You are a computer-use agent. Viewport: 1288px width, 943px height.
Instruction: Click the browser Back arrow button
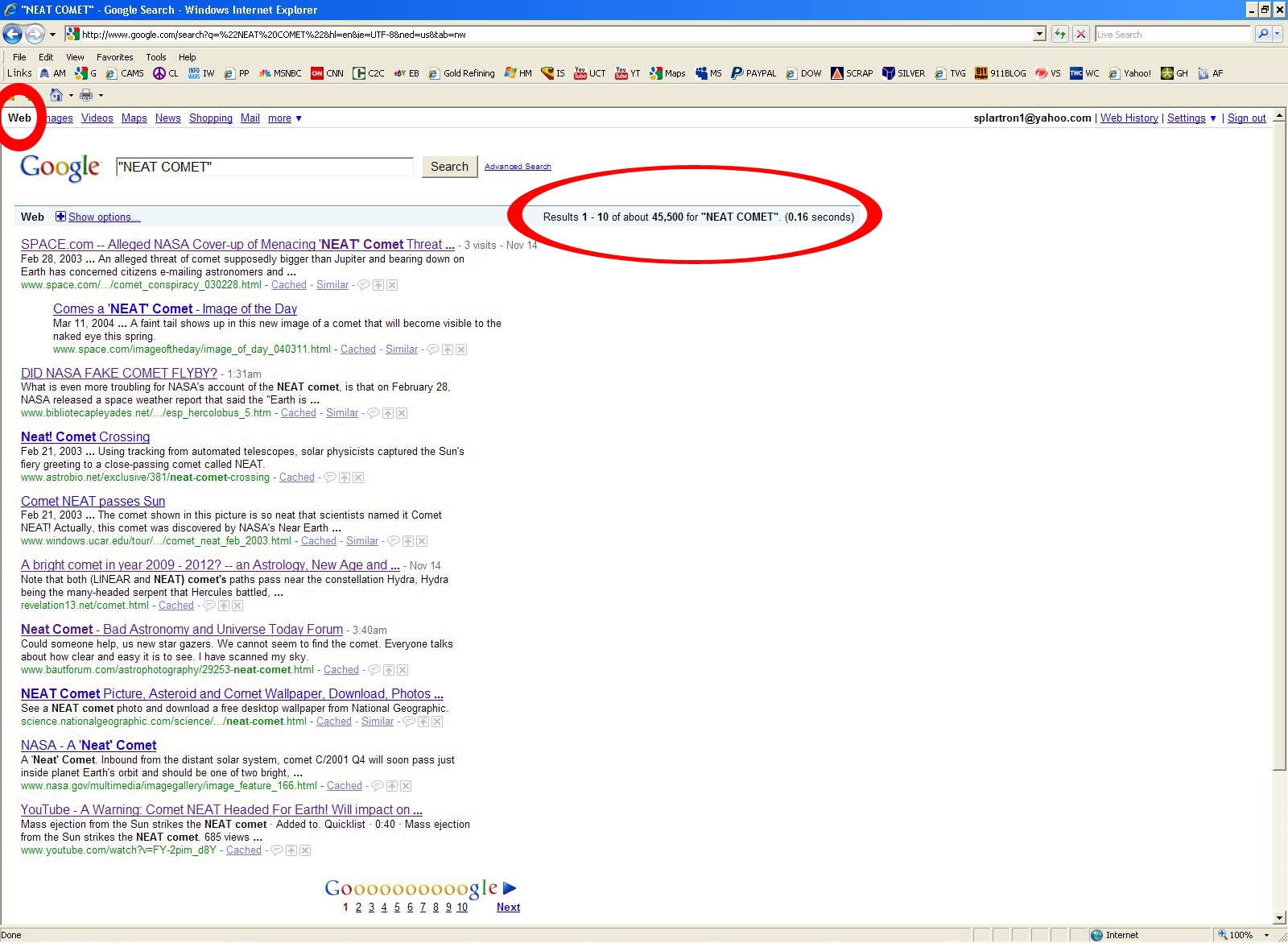click(12, 34)
